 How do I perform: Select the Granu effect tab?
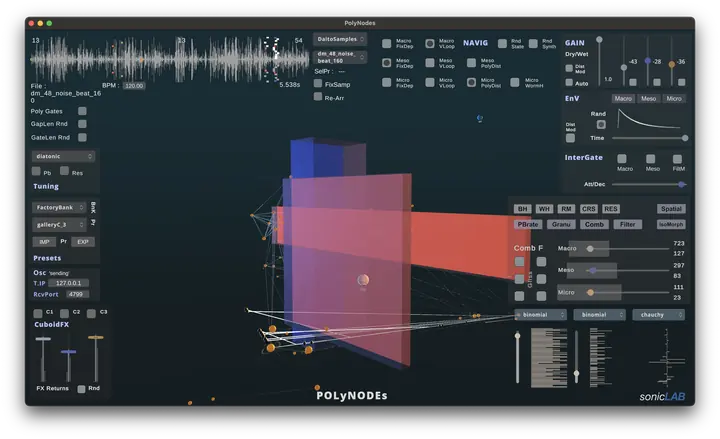click(x=561, y=225)
